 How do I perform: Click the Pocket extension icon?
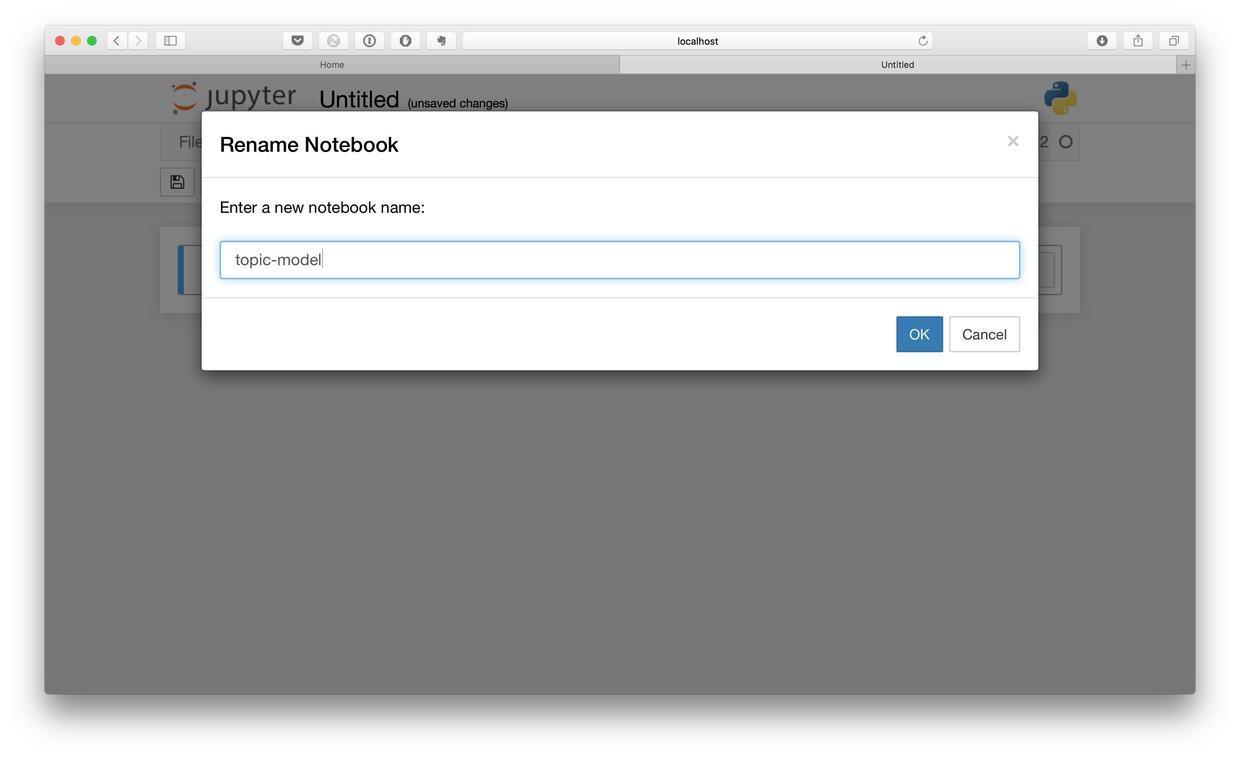pyautogui.click(x=297, y=41)
